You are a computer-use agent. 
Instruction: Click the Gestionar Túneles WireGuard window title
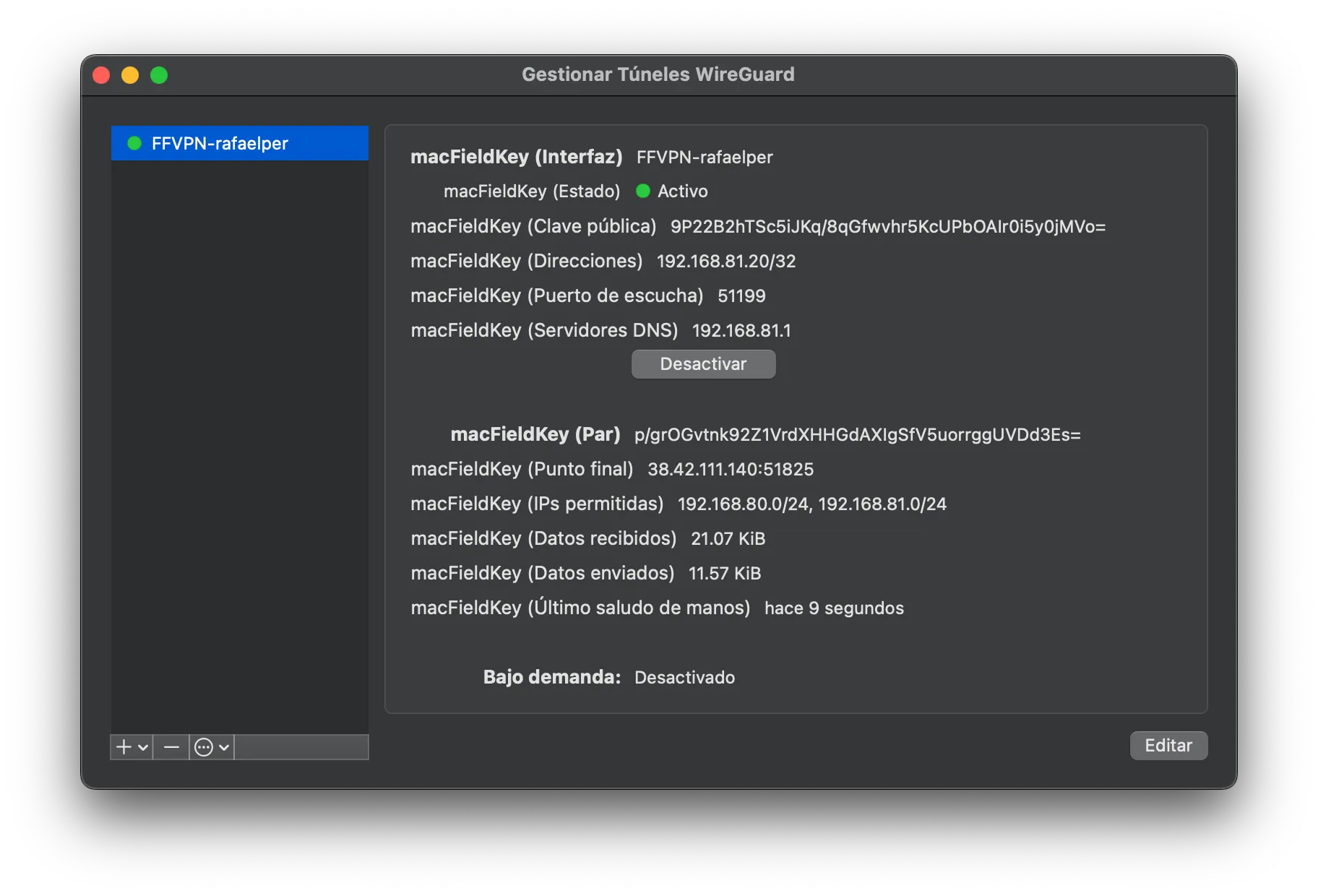click(658, 74)
